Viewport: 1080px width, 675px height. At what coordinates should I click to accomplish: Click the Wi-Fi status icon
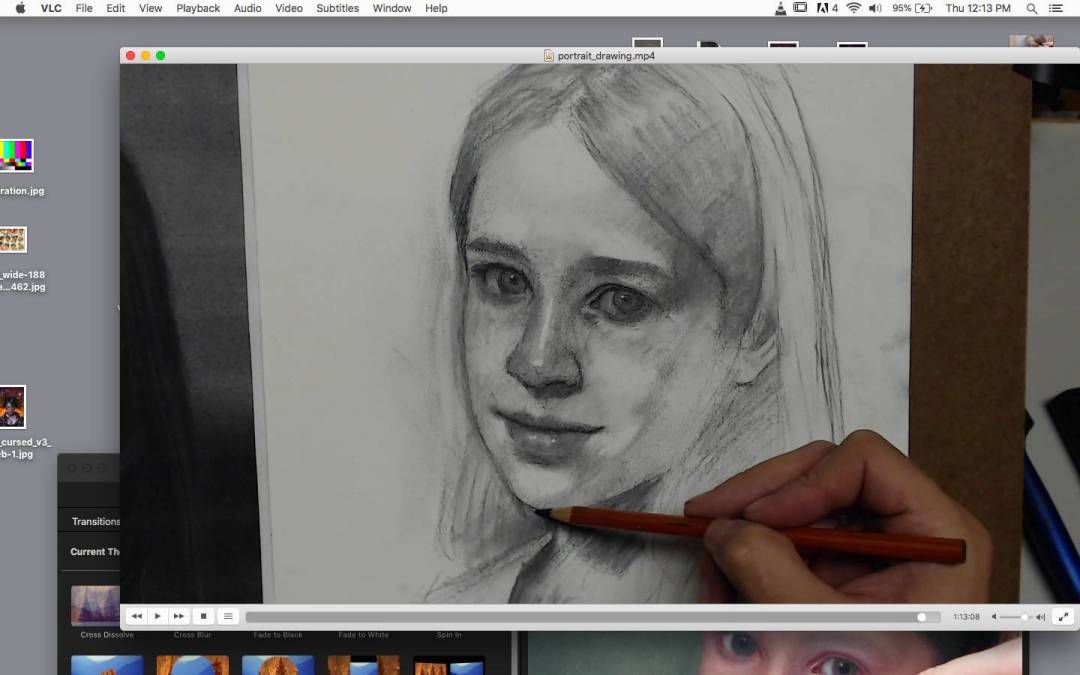(853, 8)
